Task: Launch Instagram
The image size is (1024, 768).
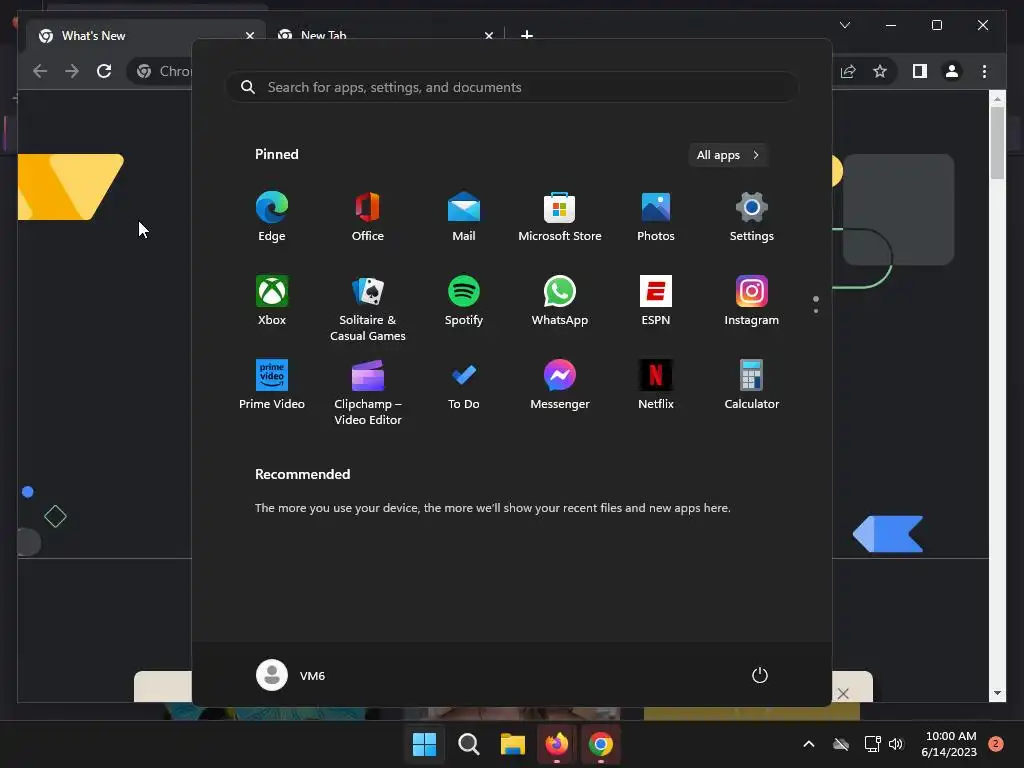Action: [752, 300]
